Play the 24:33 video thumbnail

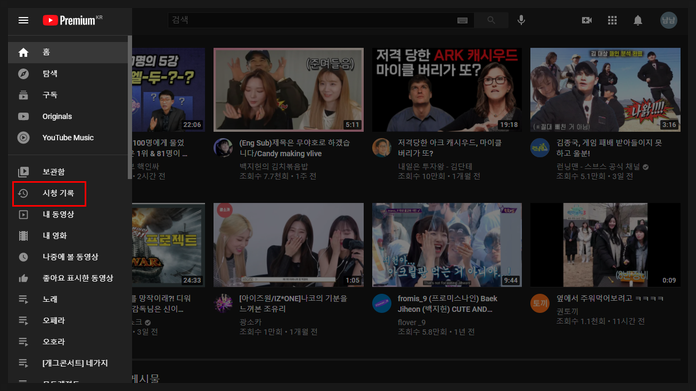coord(168,245)
